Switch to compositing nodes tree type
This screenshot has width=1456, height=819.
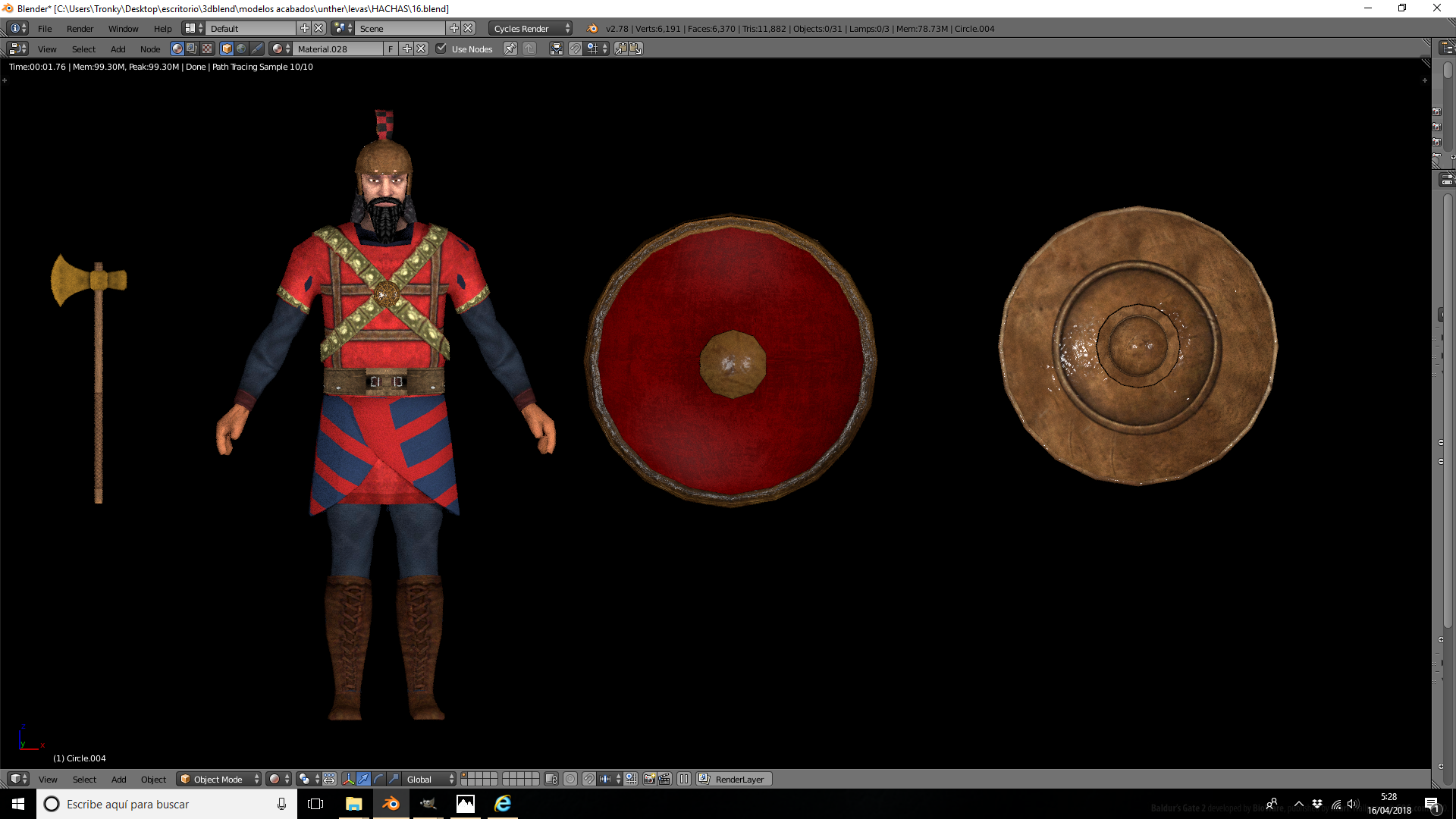pos(192,49)
